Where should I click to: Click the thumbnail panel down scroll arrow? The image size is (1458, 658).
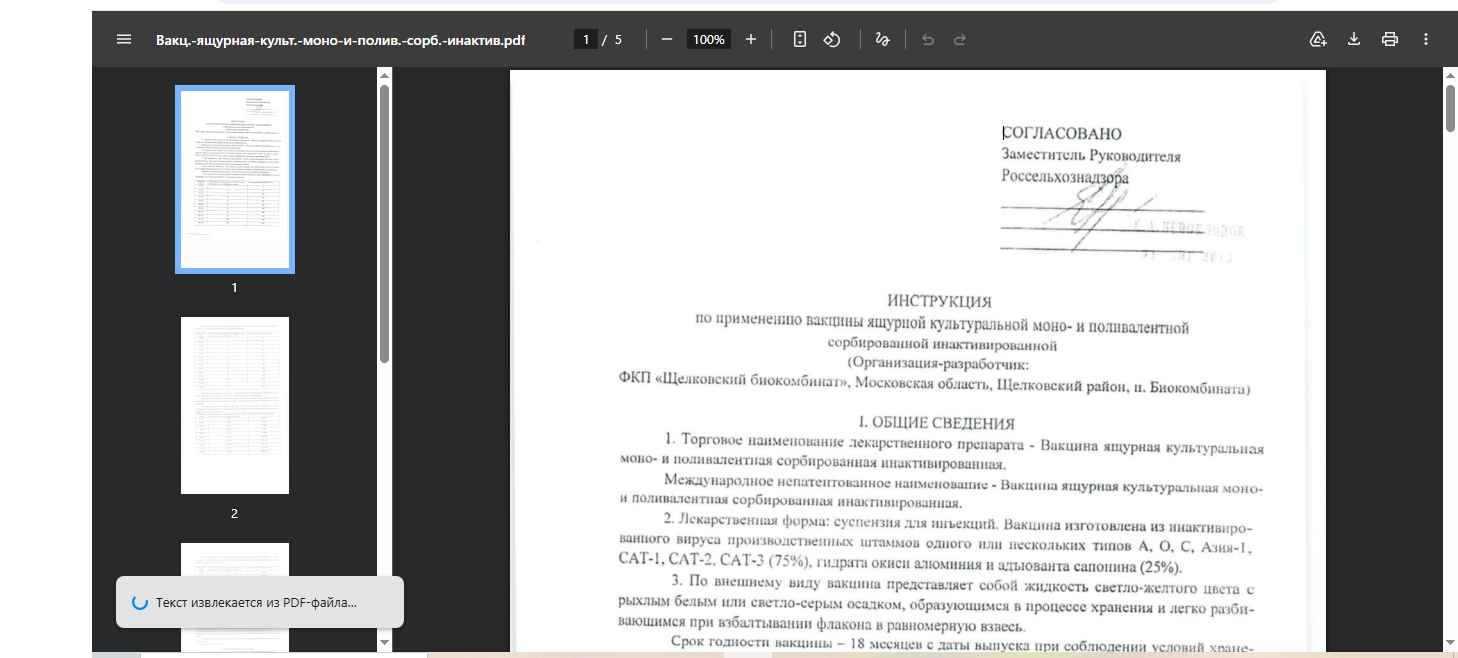(384, 641)
